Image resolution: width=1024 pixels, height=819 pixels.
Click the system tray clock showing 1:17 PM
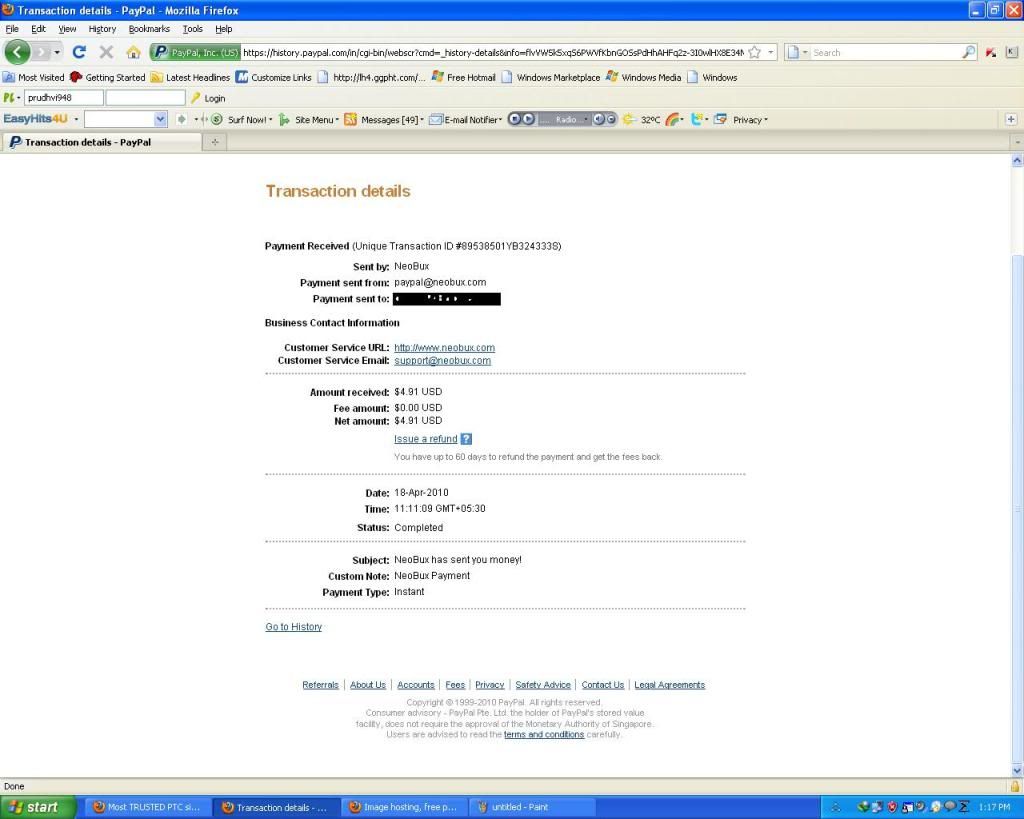(x=994, y=807)
